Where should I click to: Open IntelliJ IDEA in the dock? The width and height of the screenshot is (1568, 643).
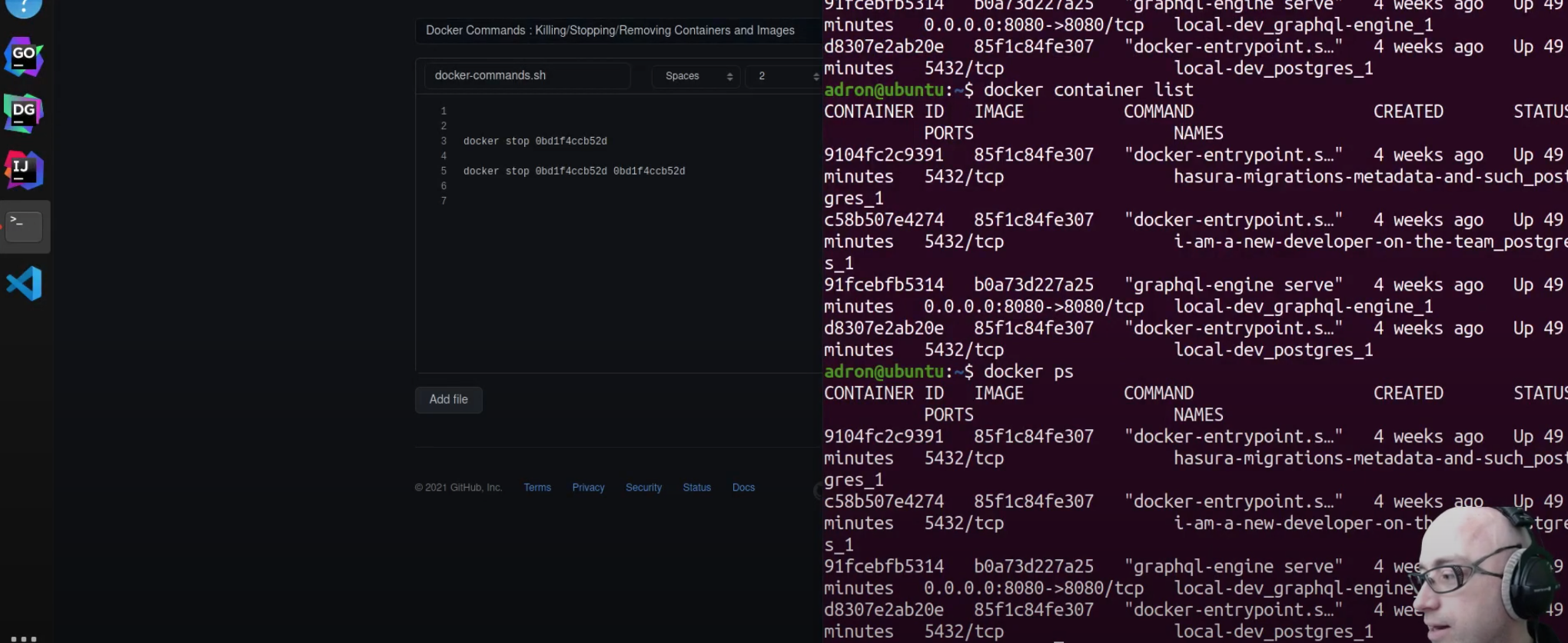pyautogui.click(x=24, y=170)
